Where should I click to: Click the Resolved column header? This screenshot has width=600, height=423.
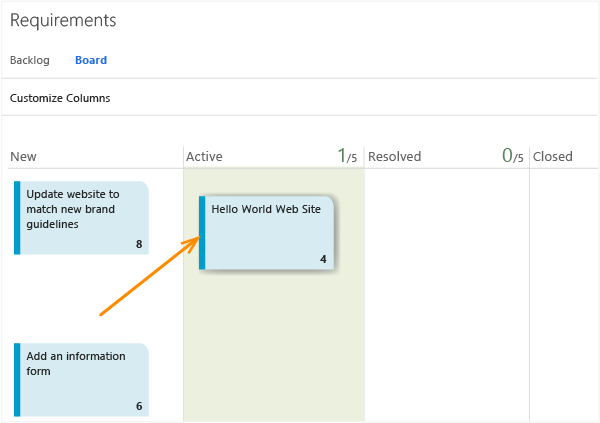[394, 157]
